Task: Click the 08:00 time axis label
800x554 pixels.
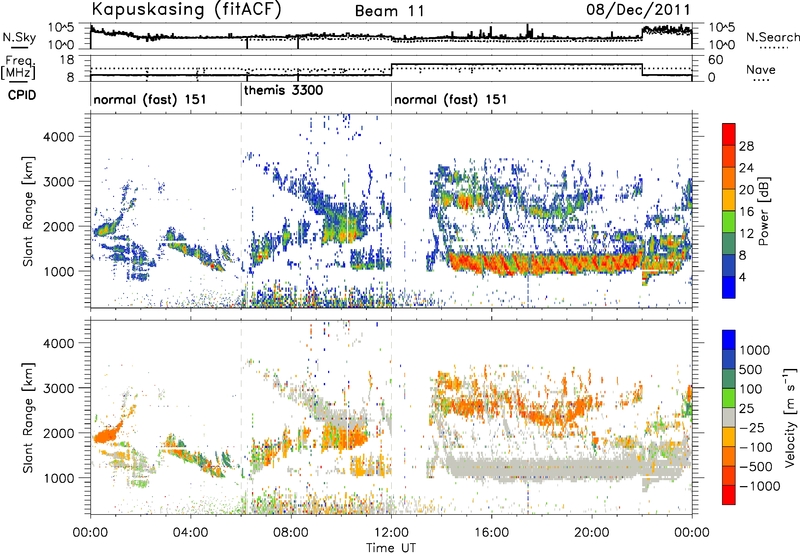Action: (x=291, y=533)
